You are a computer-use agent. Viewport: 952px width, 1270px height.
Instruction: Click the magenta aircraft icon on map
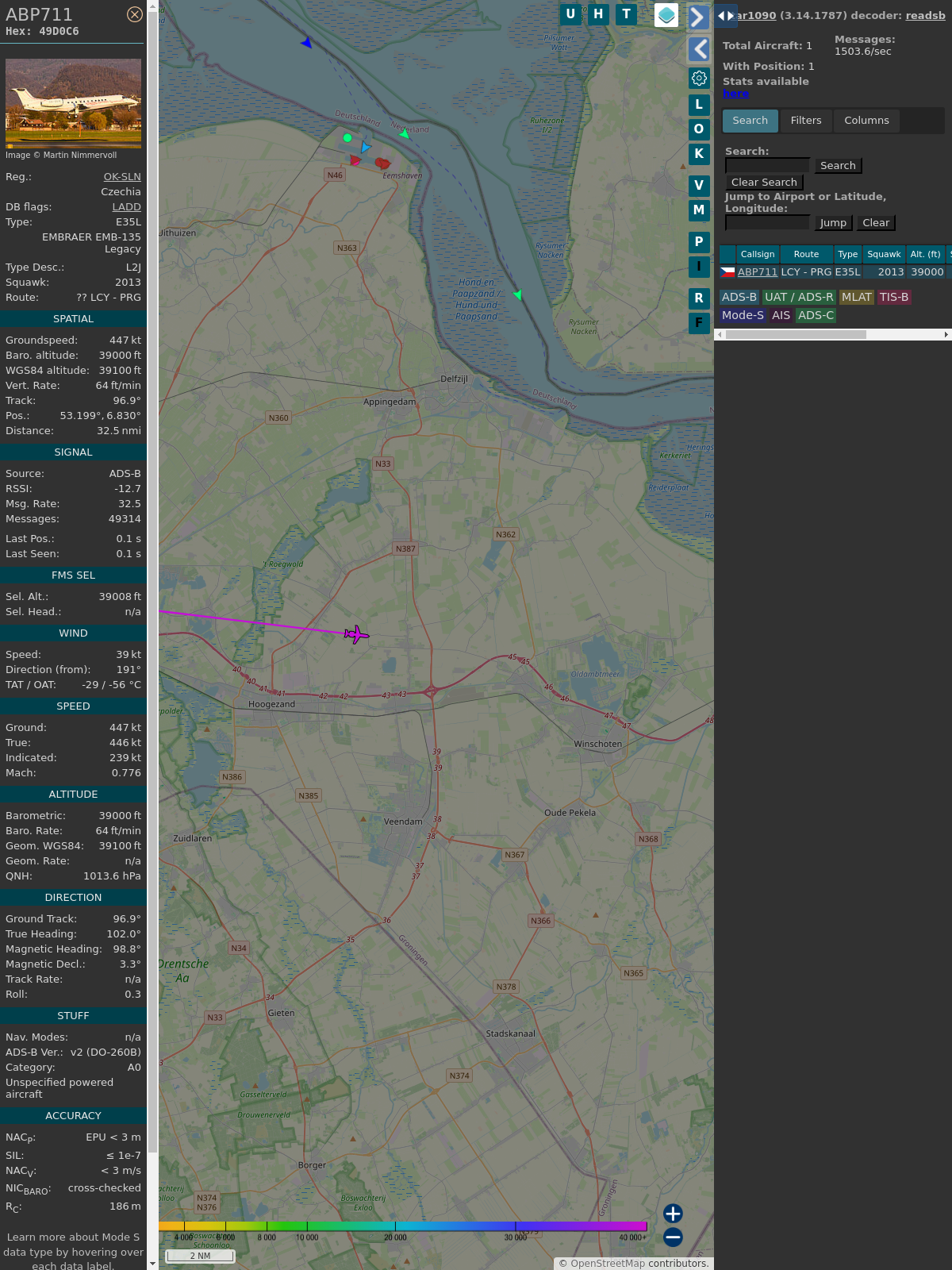356,634
